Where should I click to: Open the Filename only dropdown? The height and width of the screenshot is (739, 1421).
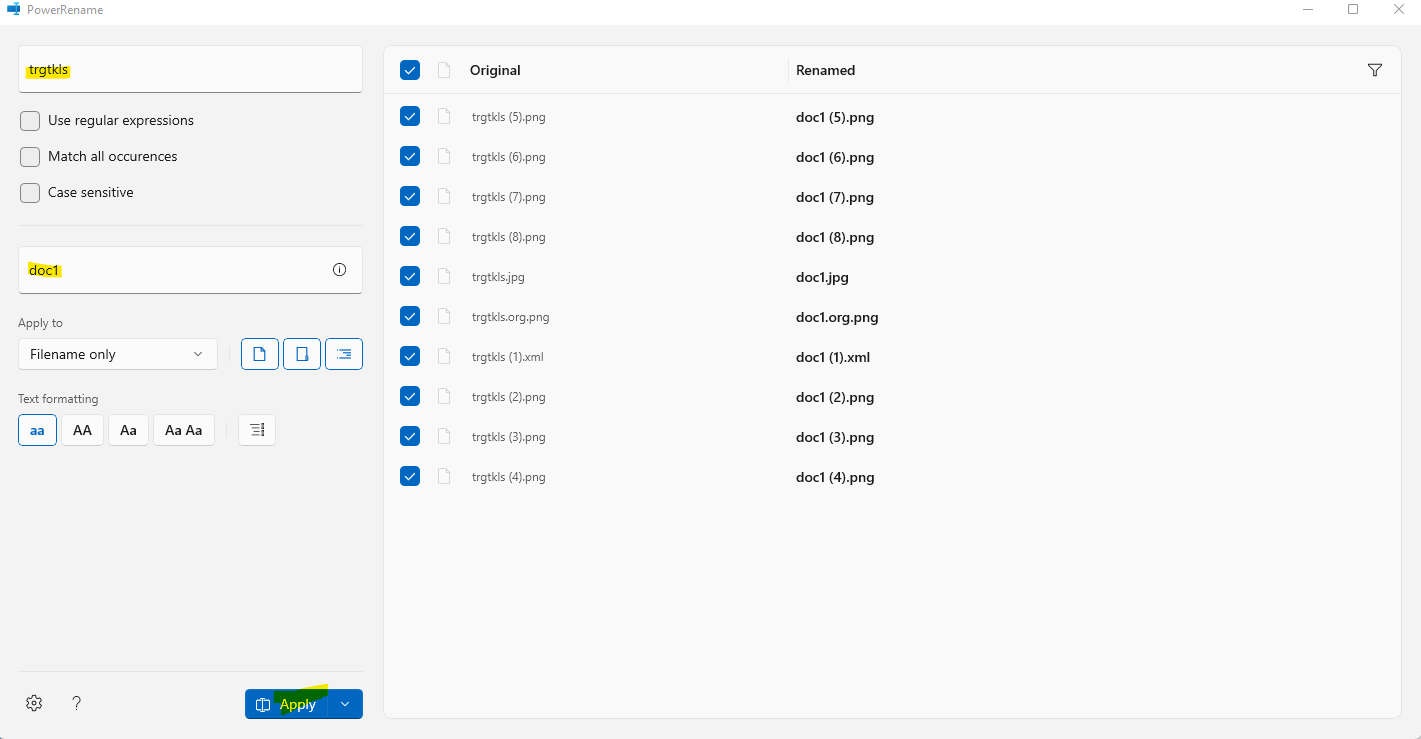(x=117, y=354)
